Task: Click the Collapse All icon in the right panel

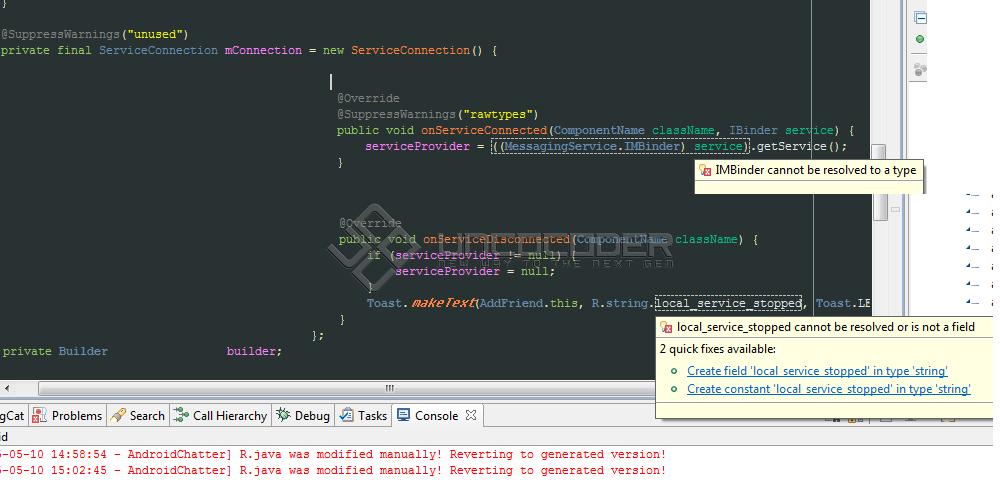Action: tap(920, 18)
